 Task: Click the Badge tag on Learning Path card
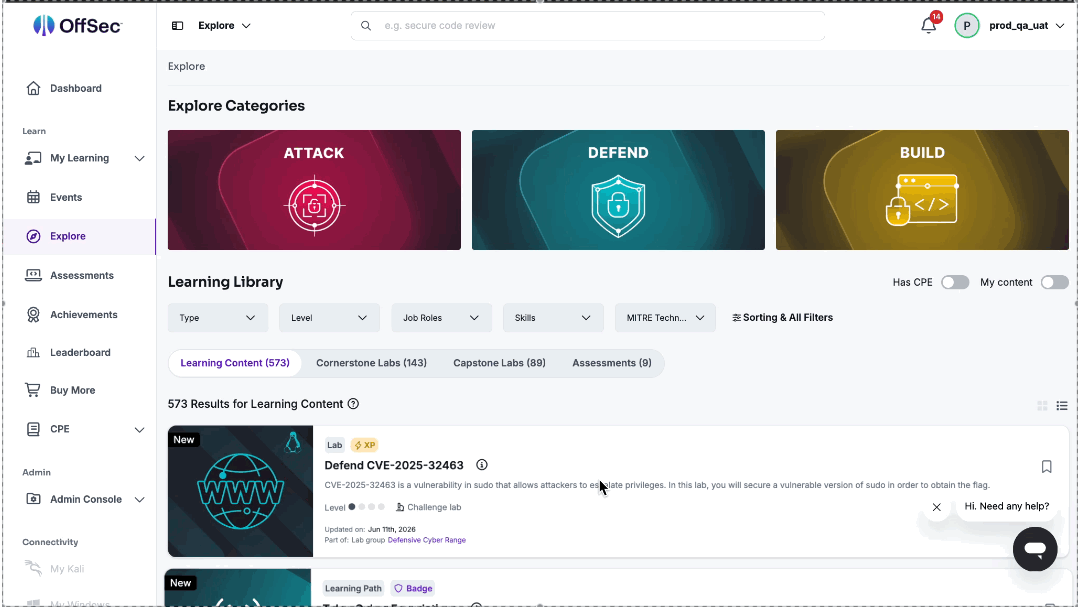[x=413, y=588]
